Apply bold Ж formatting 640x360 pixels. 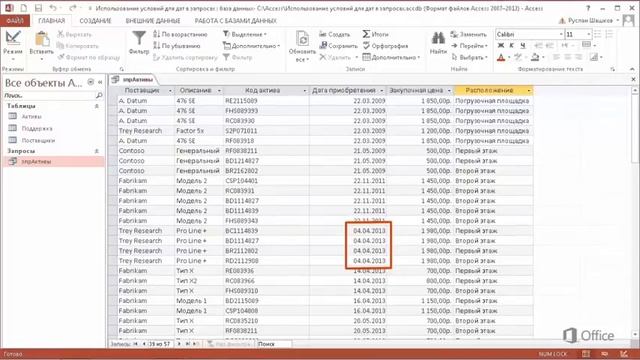(x=501, y=45)
